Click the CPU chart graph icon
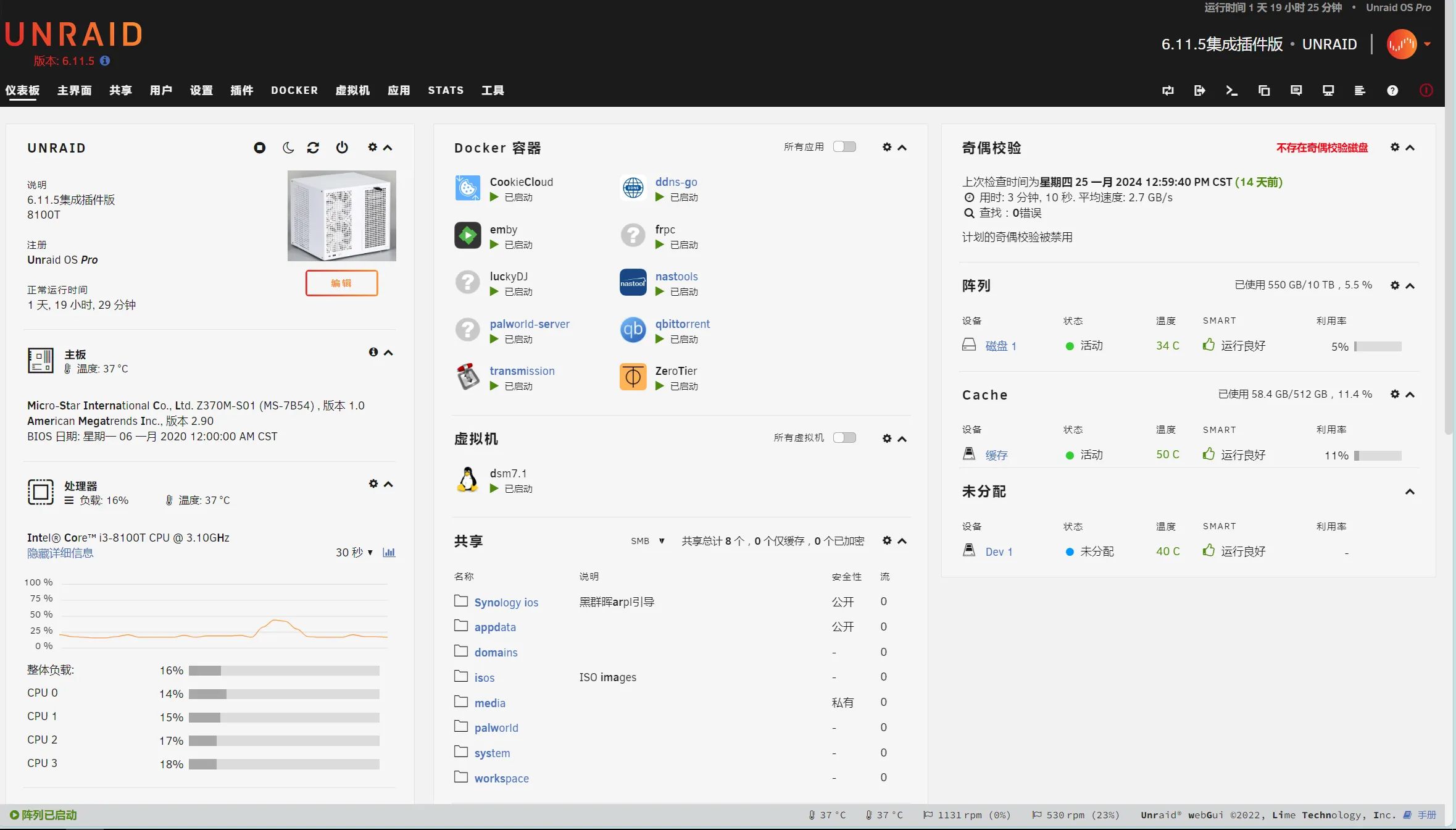 coord(389,552)
